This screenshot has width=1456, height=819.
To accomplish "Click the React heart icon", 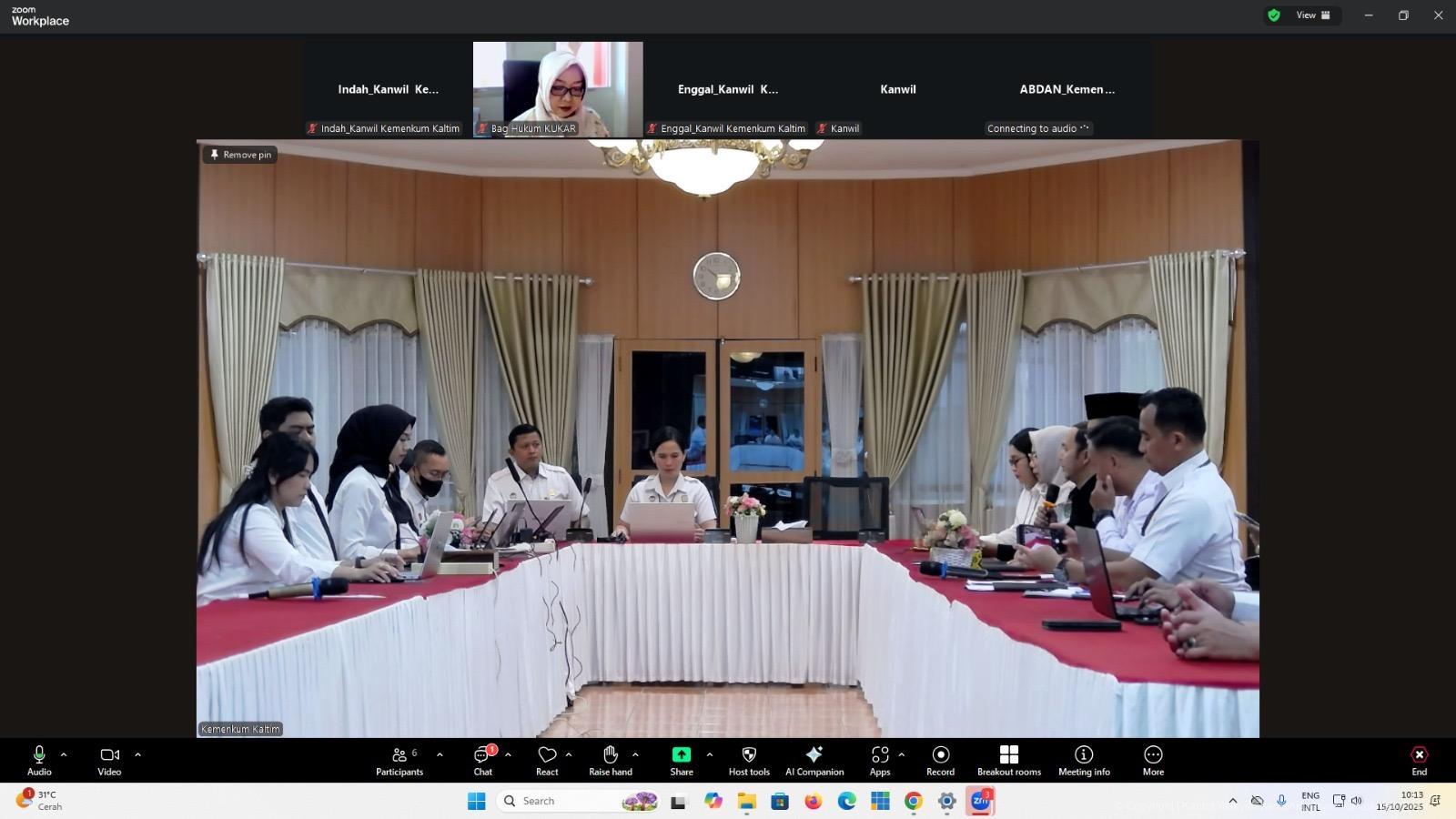I will coord(547,761).
